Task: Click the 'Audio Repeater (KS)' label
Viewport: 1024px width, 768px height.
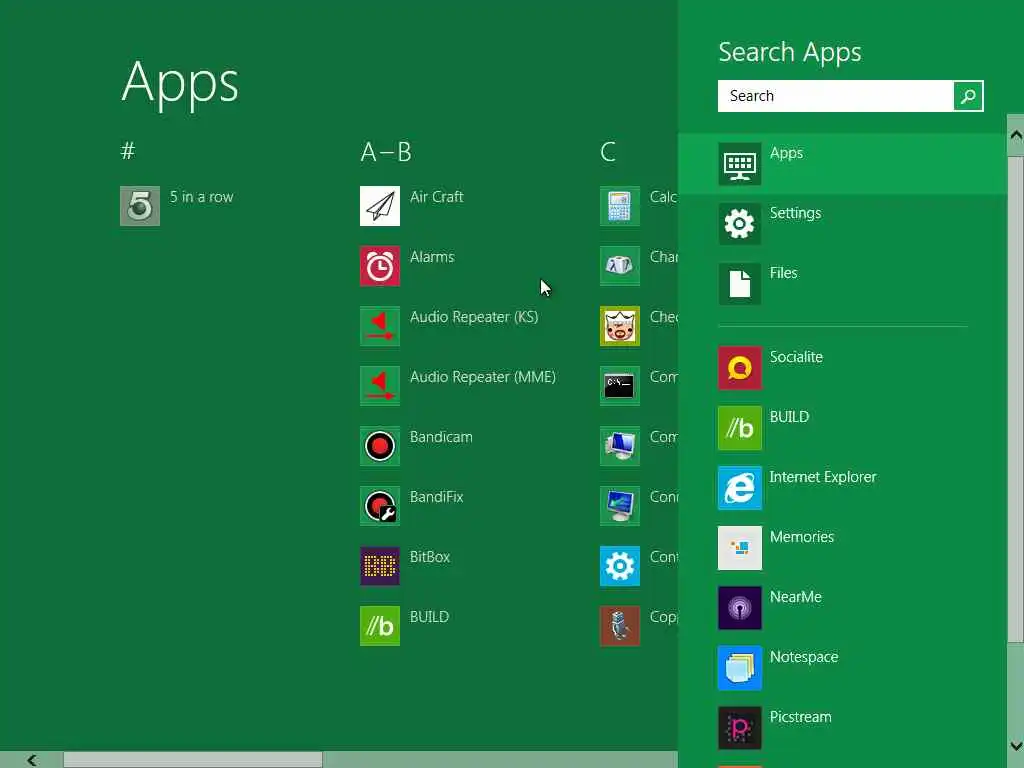Action: (x=474, y=317)
